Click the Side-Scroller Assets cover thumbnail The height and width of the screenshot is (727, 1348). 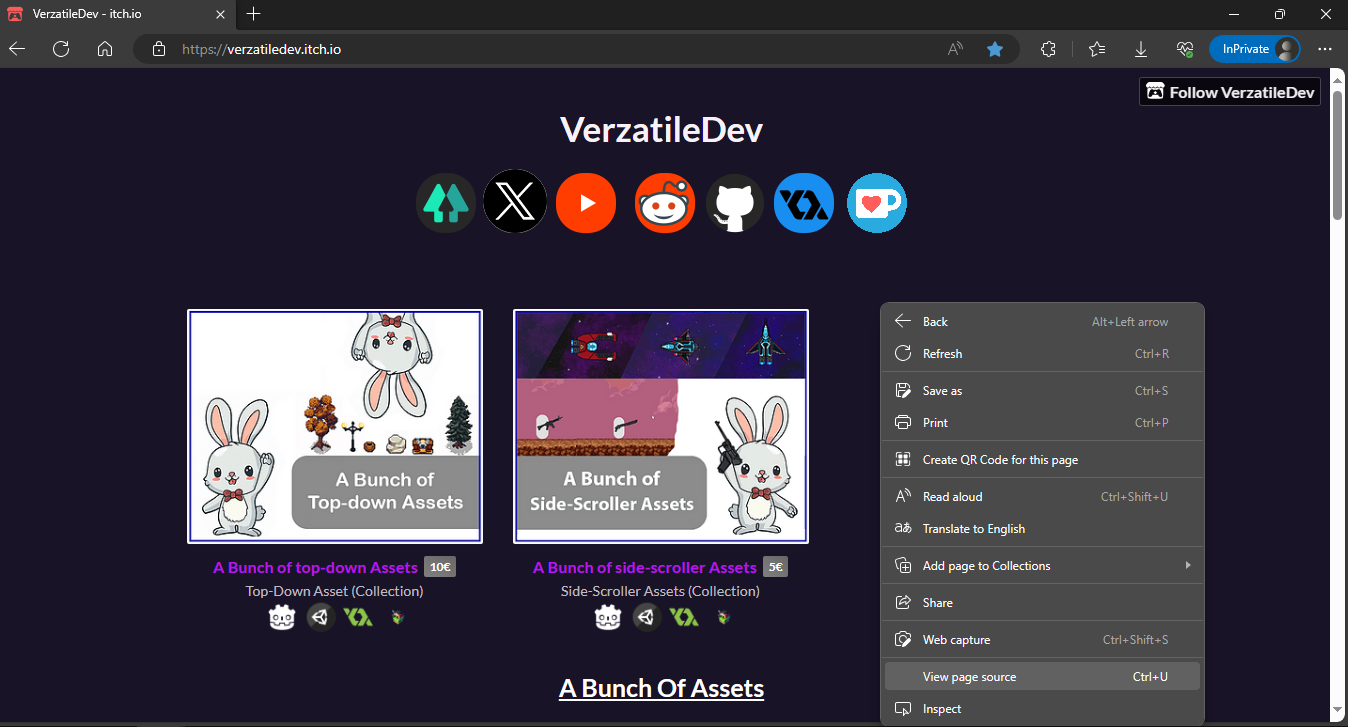pyautogui.click(x=661, y=426)
